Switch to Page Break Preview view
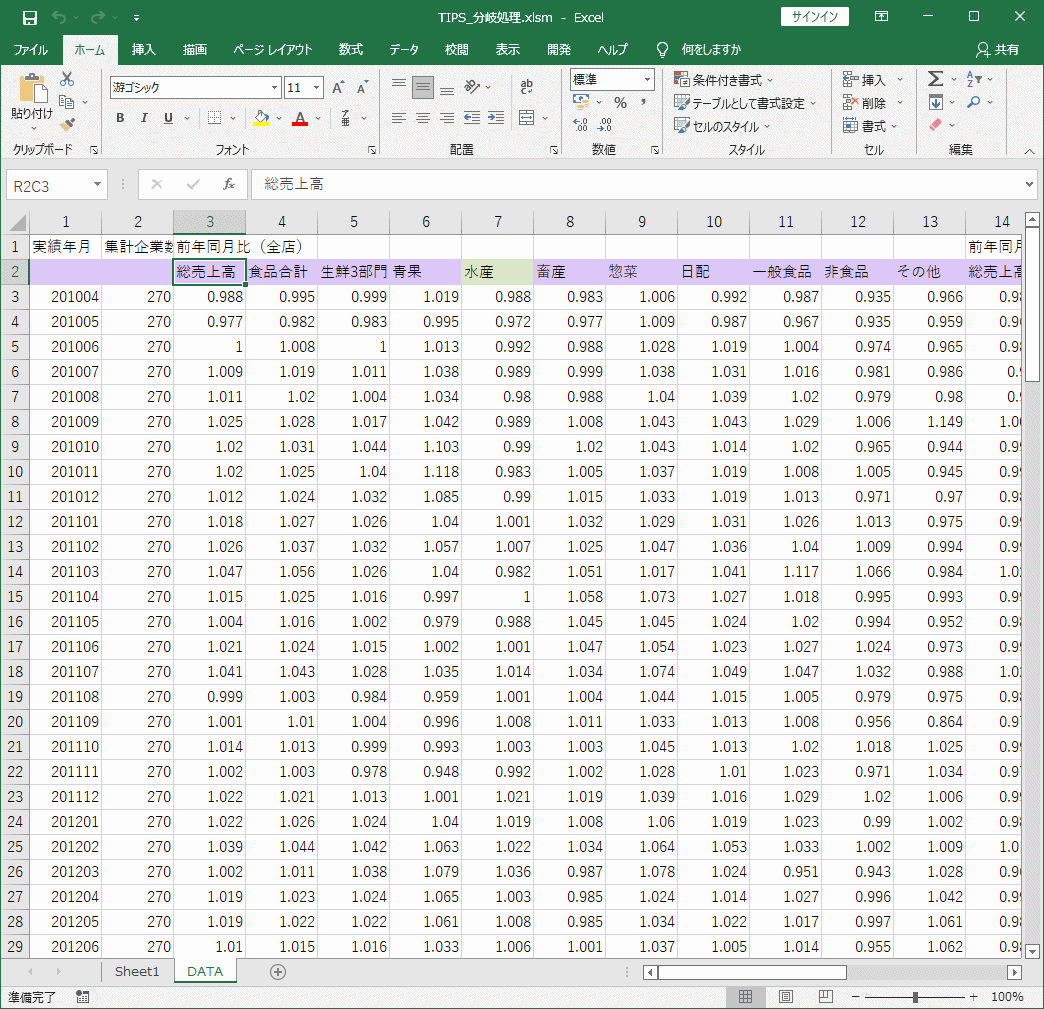 point(826,996)
